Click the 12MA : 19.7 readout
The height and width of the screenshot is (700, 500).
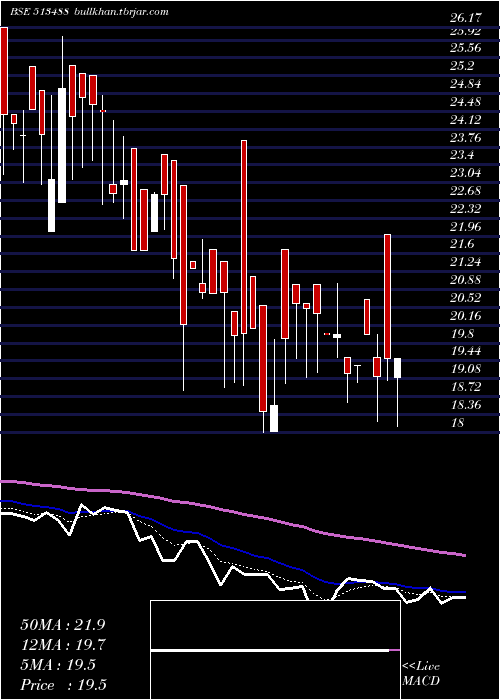[62, 645]
